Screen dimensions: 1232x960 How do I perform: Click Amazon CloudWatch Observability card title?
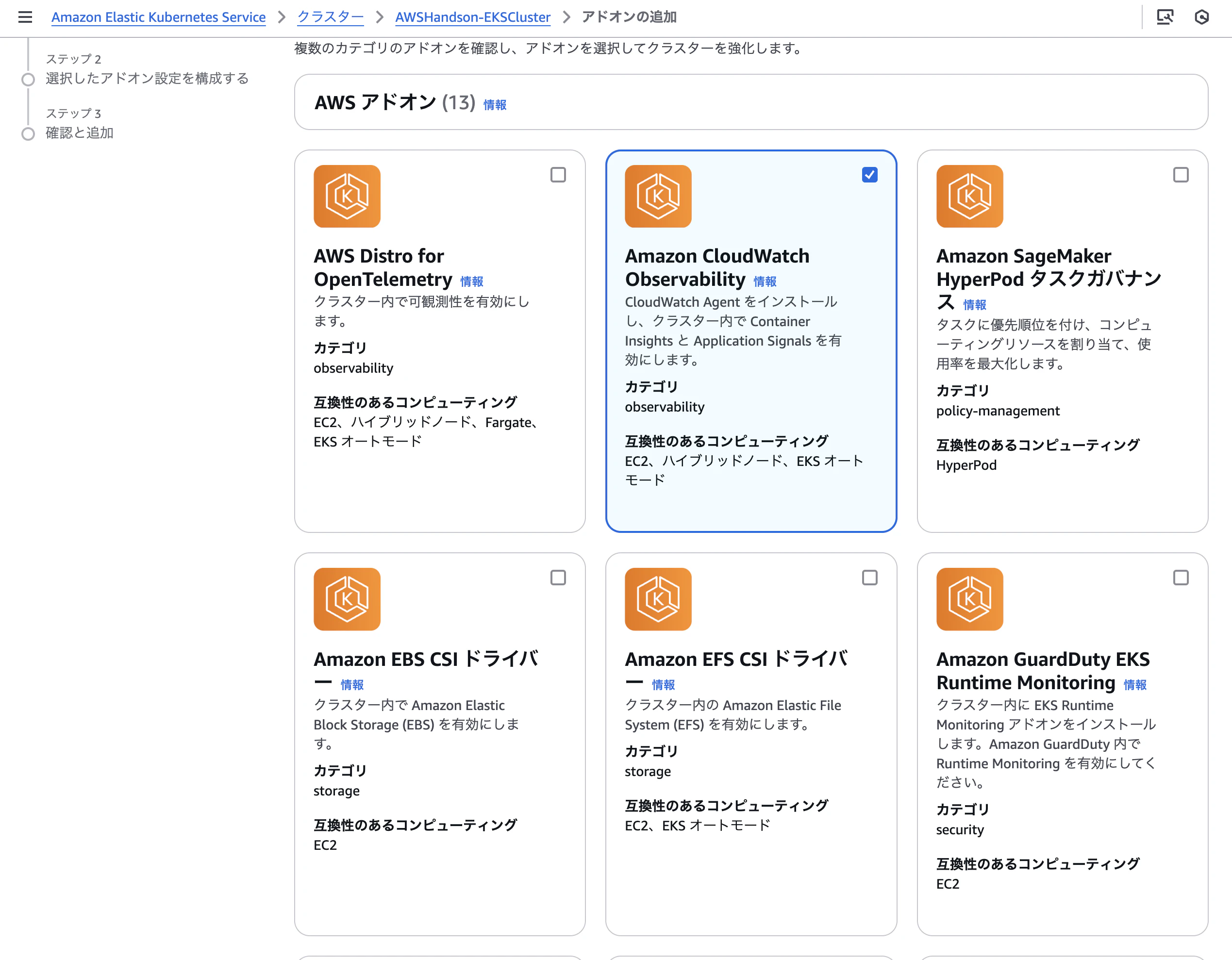point(717,267)
